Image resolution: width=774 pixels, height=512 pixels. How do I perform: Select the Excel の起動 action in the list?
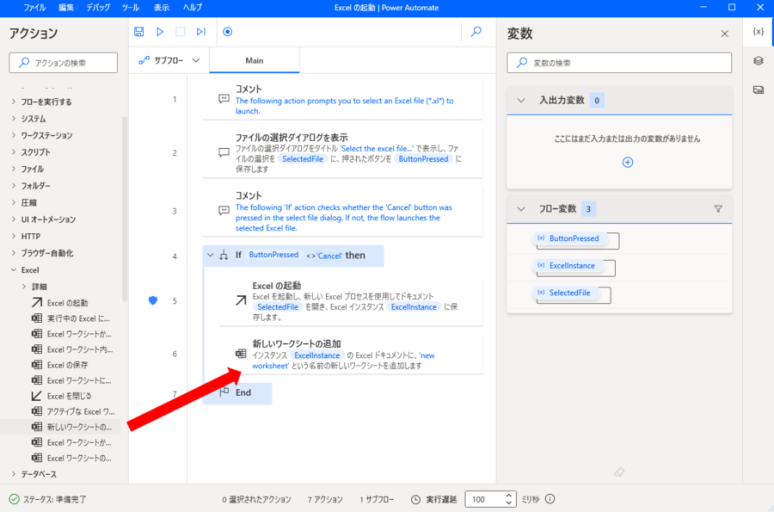point(68,303)
